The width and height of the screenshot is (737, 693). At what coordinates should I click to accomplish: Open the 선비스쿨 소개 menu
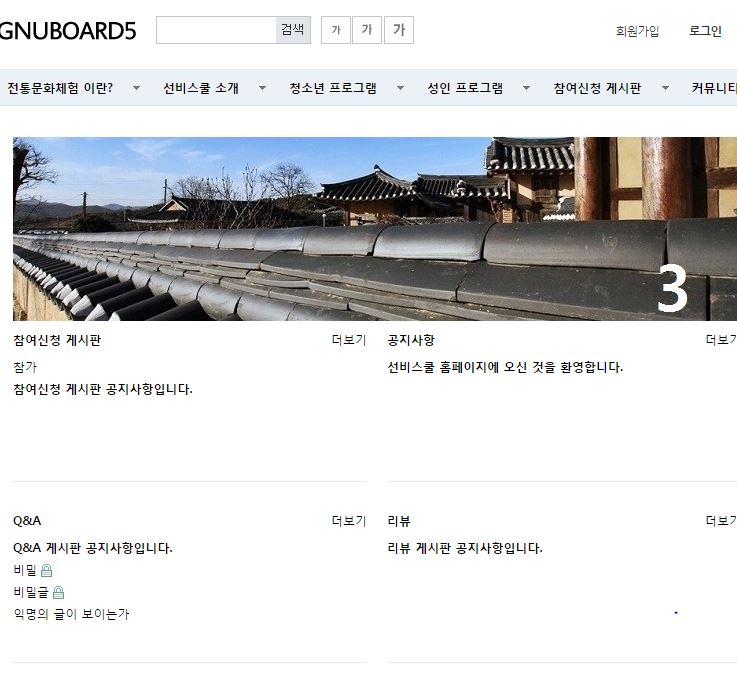[x=201, y=88]
